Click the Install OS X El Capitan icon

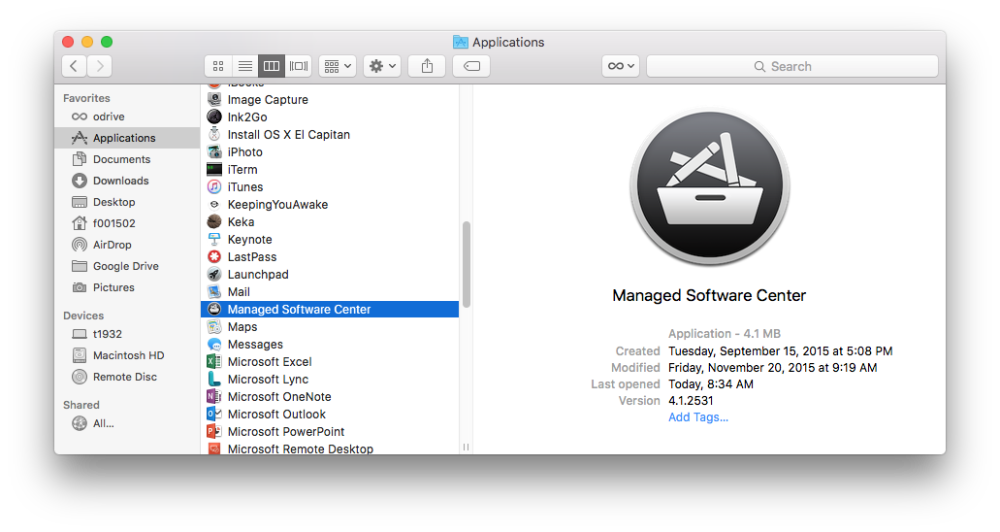(x=214, y=134)
